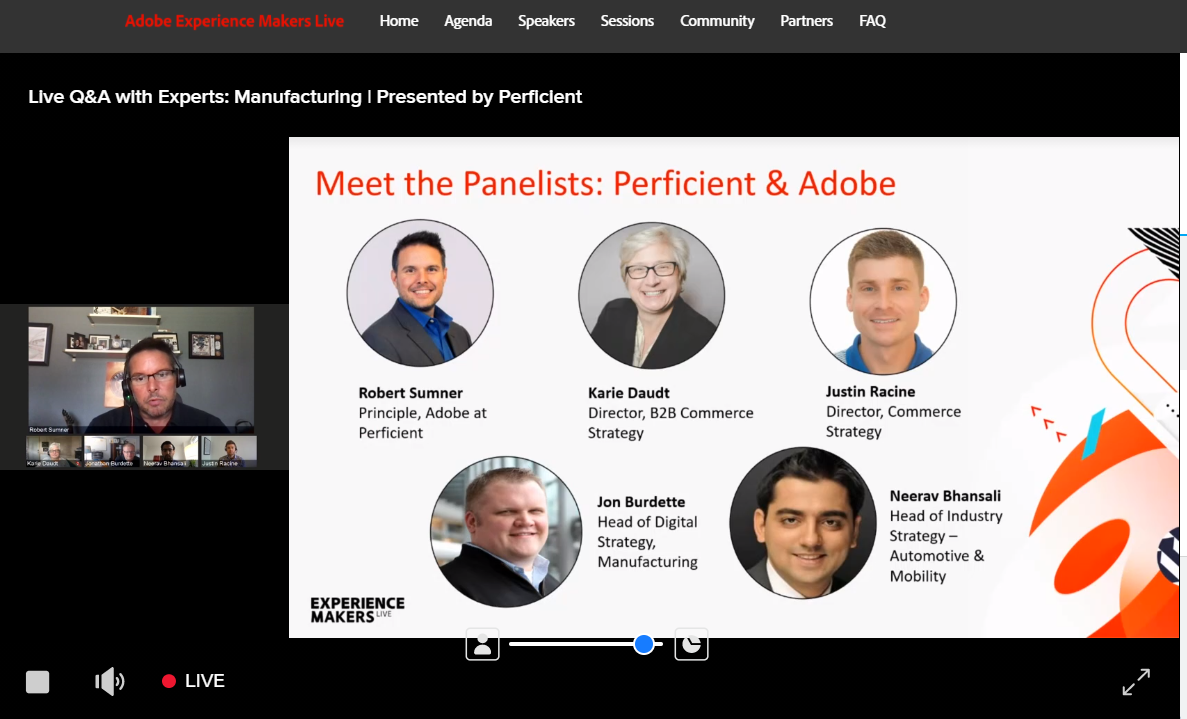
Task: Click the red LIVE indicator
Action: pyautogui.click(x=193, y=681)
